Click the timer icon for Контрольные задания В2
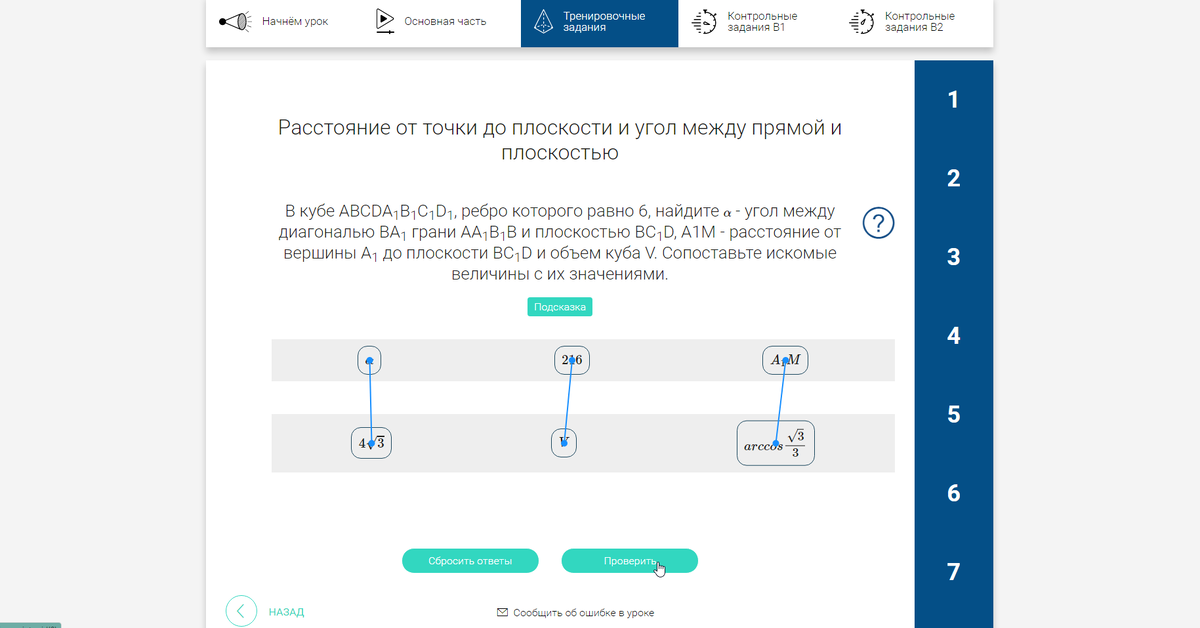 (861, 22)
